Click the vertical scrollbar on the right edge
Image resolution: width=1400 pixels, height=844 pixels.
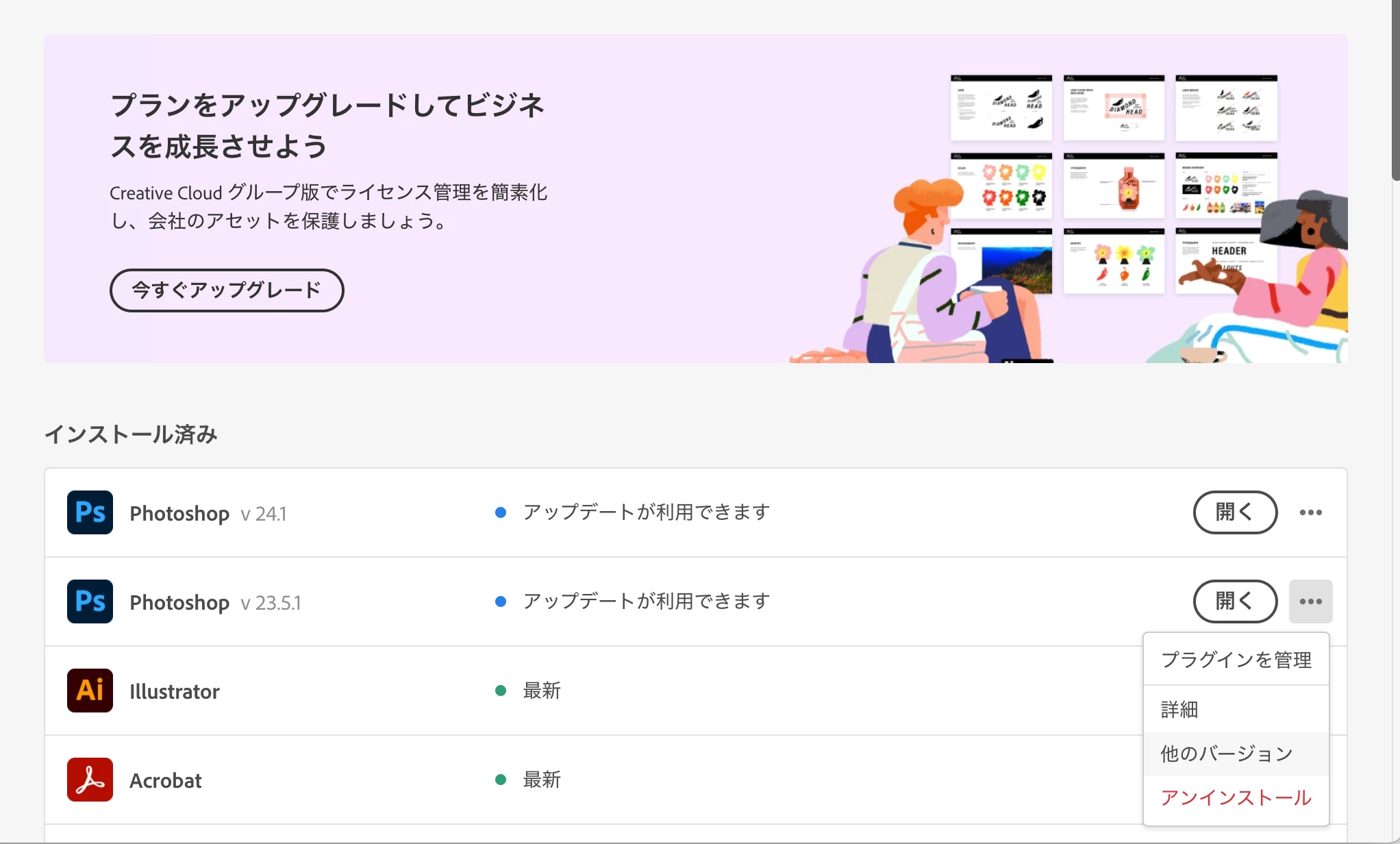pos(1395,89)
